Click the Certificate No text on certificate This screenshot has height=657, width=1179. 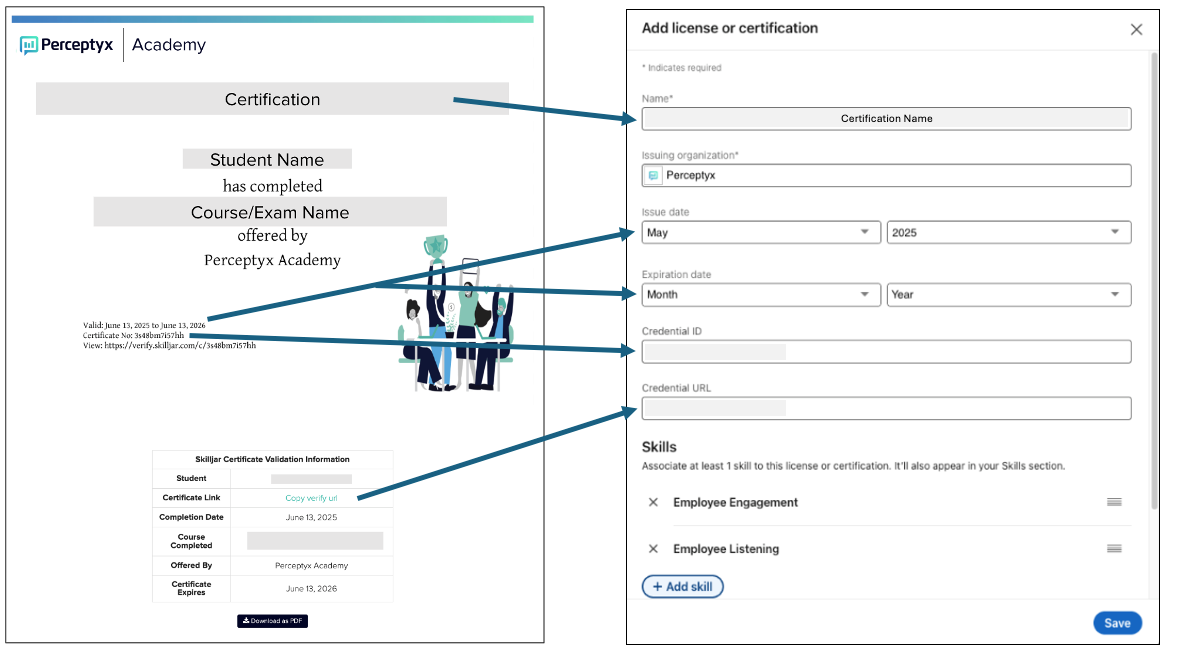tap(133, 335)
